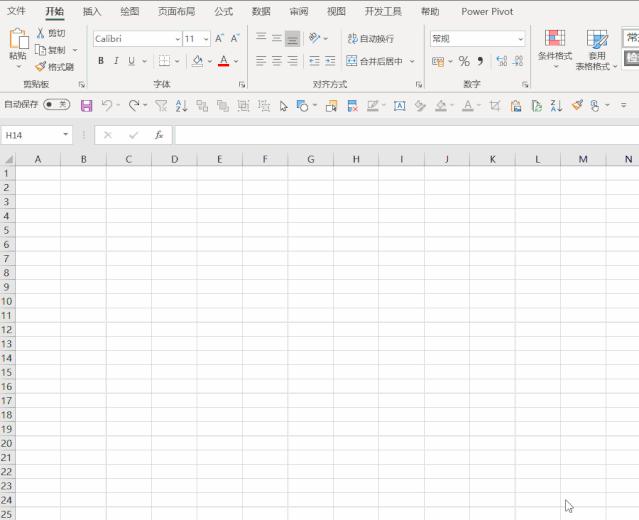Increase font size with the larger A
The height and width of the screenshot is (520, 639).
coord(219,39)
